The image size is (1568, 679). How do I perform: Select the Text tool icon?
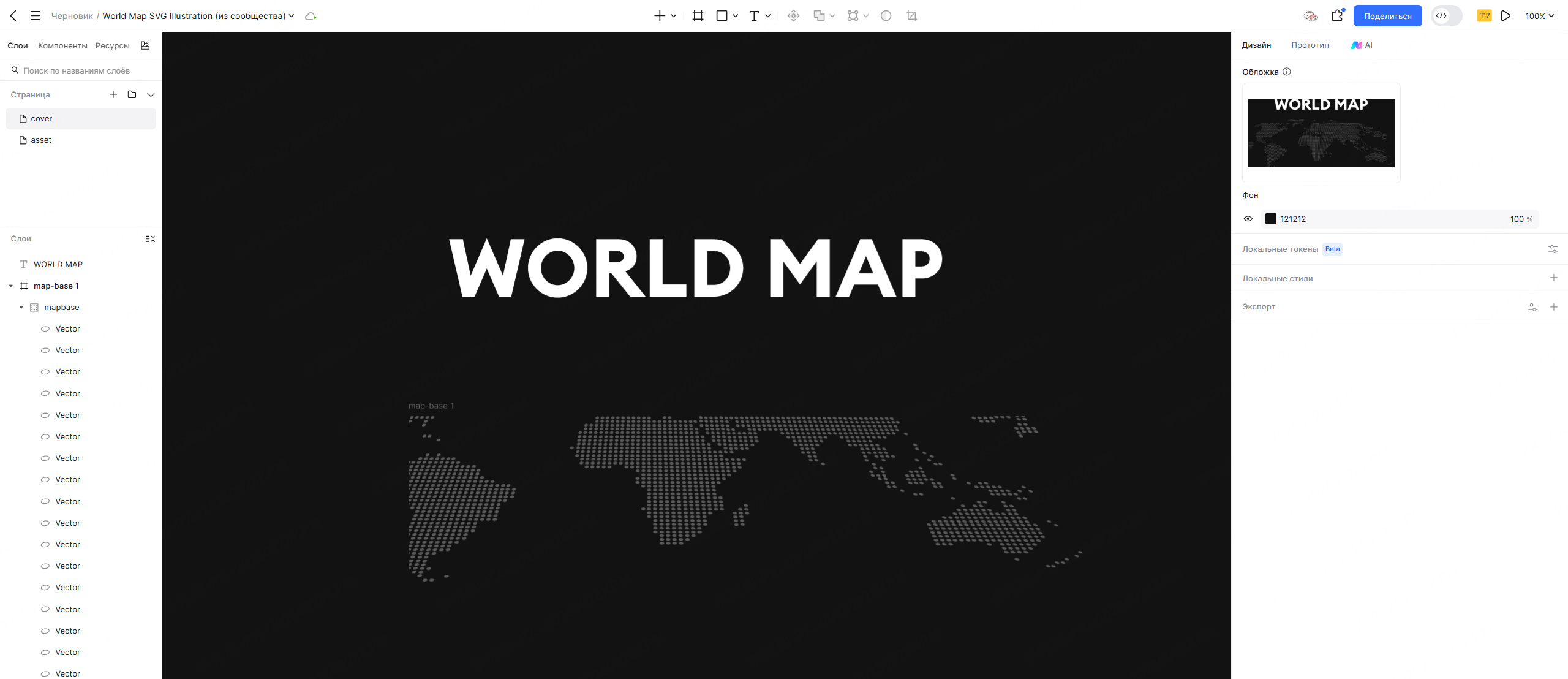[754, 16]
